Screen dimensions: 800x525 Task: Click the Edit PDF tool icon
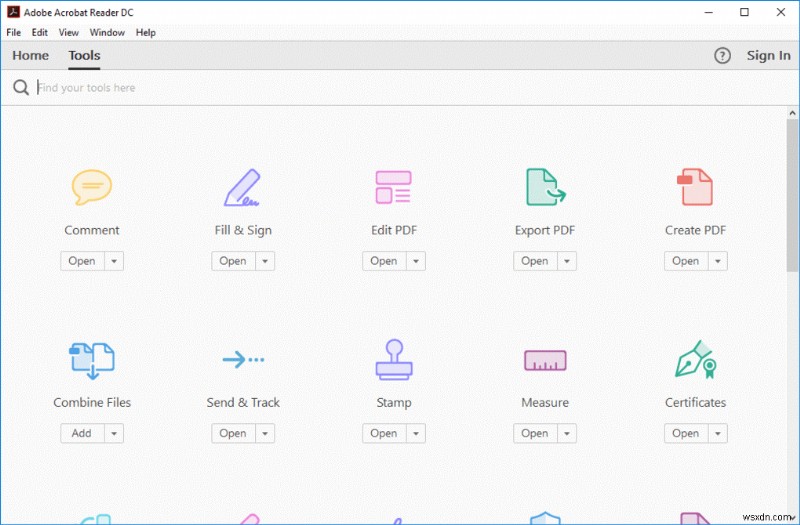pyautogui.click(x=393, y=188)
